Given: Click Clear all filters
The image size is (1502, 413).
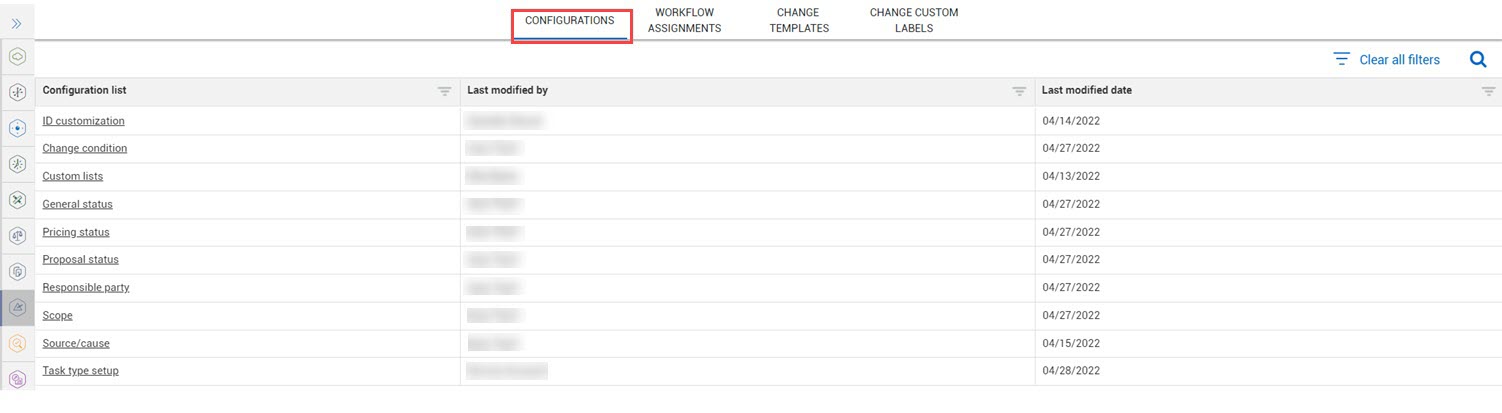Looking at the screenshot, I should click(x=1399, y=60).
